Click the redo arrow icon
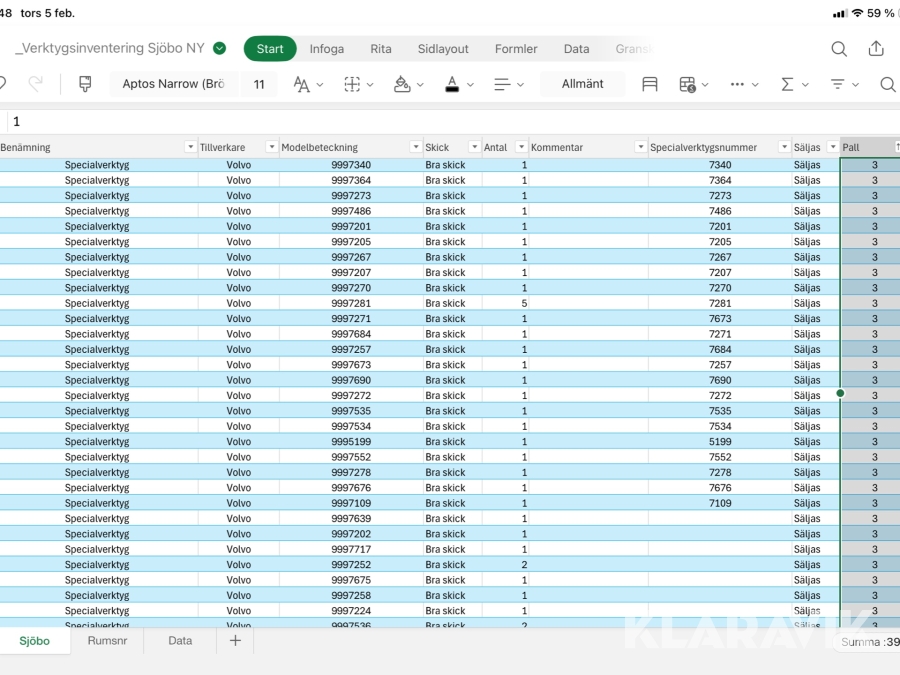The image size is (900, 675). tap(35, 84)
